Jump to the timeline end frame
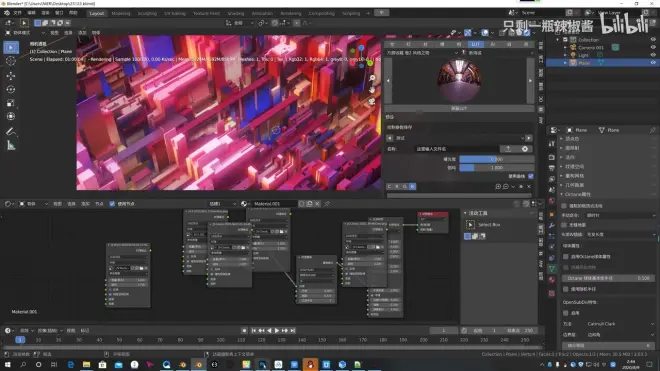Viewport: 660px width, 371px height. 293,331
